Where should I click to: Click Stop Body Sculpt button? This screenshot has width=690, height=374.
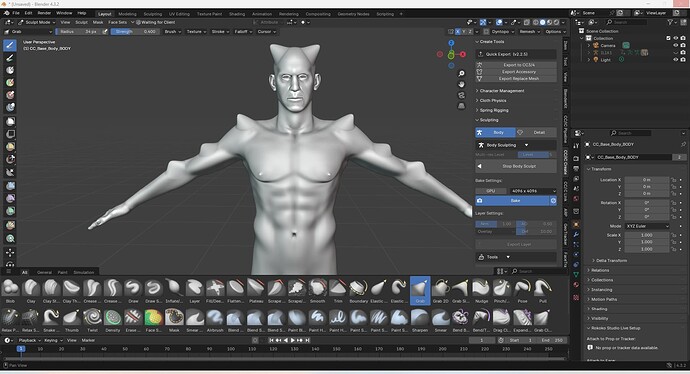[516, 166]
